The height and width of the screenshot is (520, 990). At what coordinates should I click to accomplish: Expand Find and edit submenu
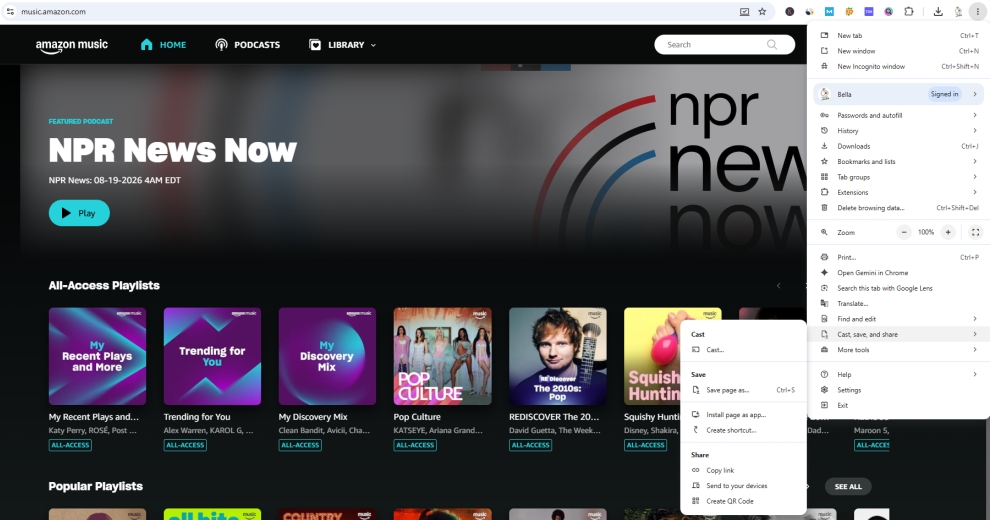(x=898, y=319)
